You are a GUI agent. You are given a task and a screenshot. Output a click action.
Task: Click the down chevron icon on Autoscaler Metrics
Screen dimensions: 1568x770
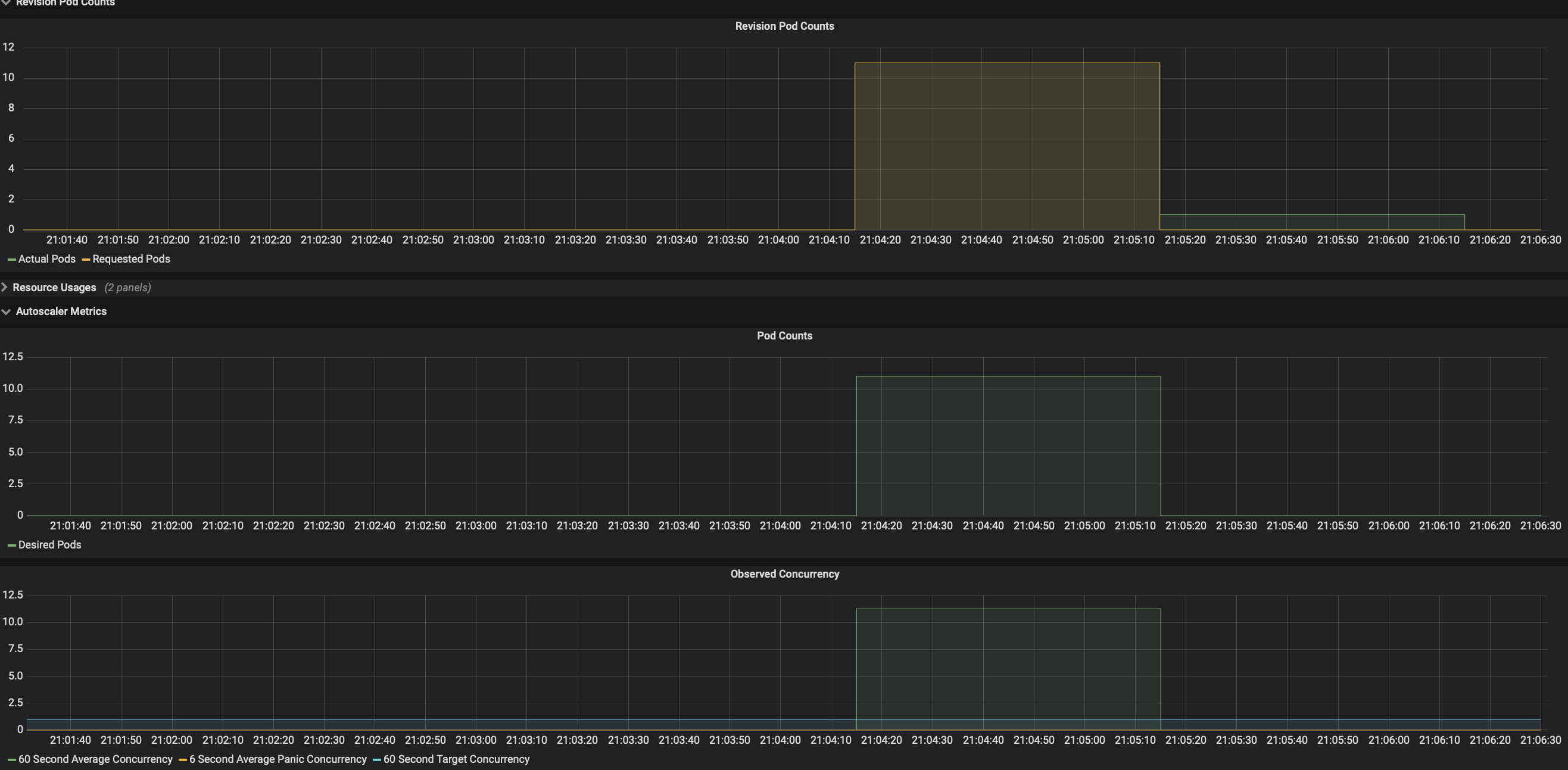pos(5,311)
